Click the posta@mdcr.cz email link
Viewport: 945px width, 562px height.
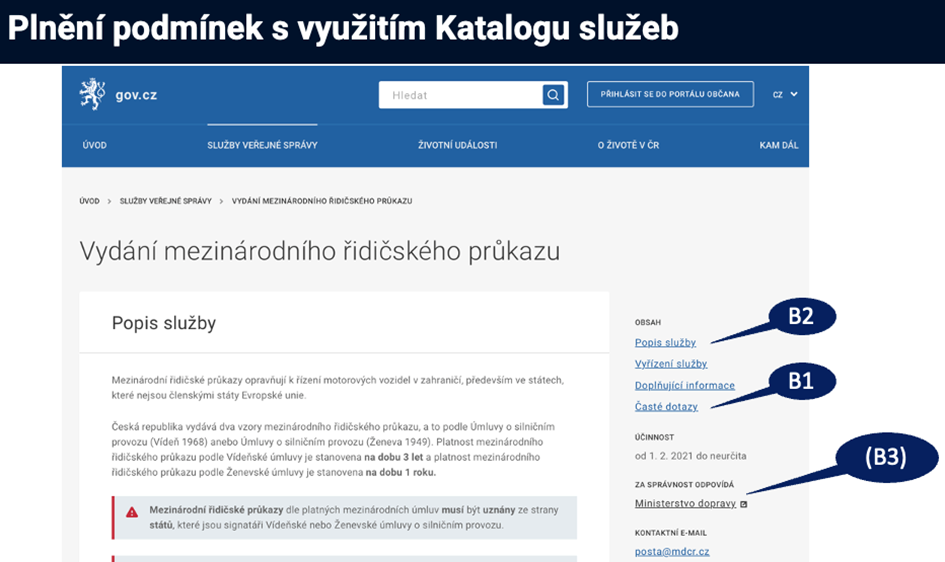(x=672, y=551)
